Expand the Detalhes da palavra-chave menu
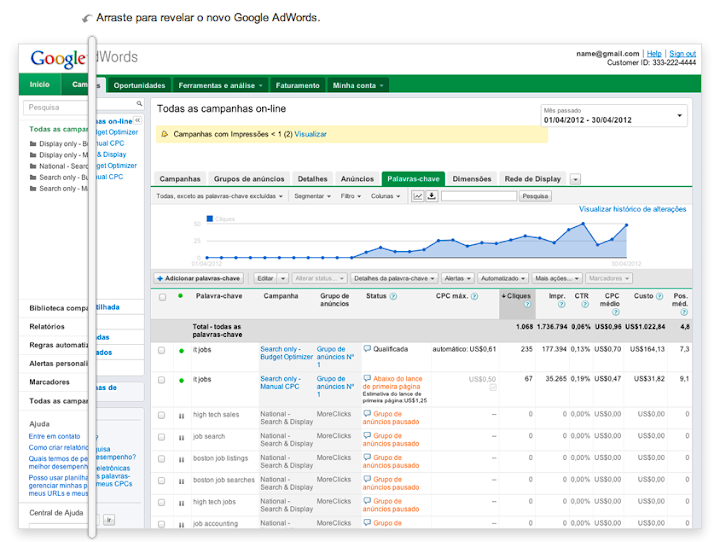 [394, 278]
